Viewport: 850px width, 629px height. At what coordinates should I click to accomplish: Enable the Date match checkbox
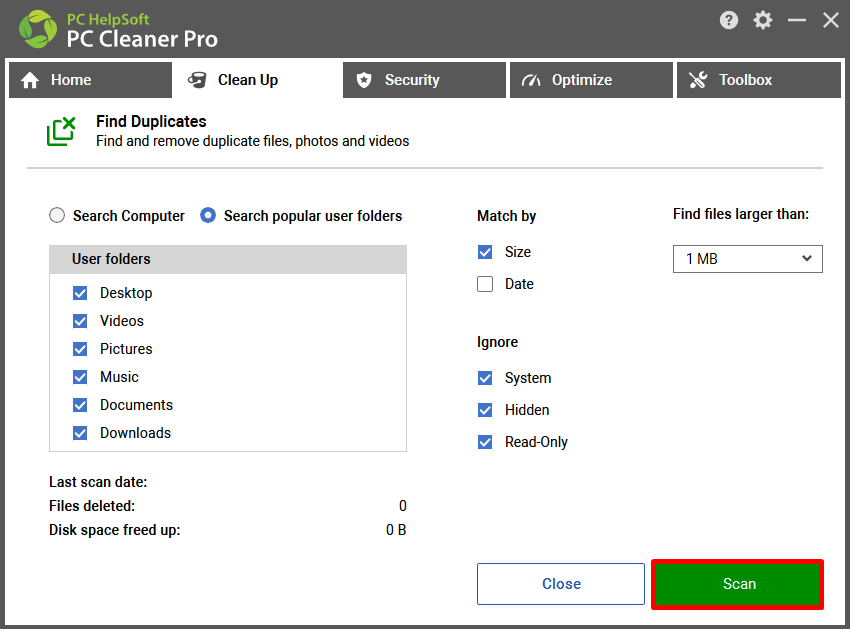tap(485, 284)
